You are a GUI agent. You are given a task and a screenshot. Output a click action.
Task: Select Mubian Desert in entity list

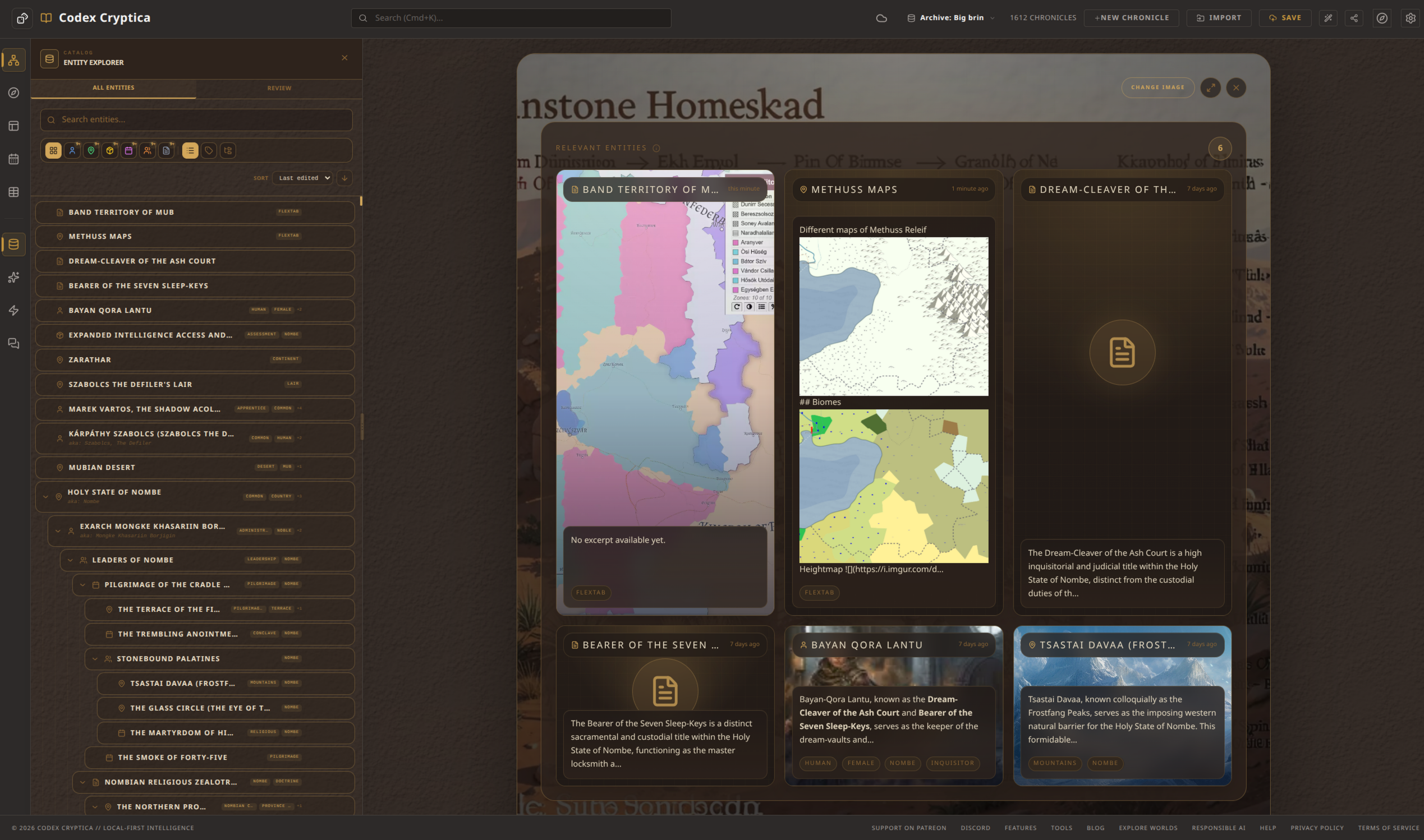(x=195, y=468)
